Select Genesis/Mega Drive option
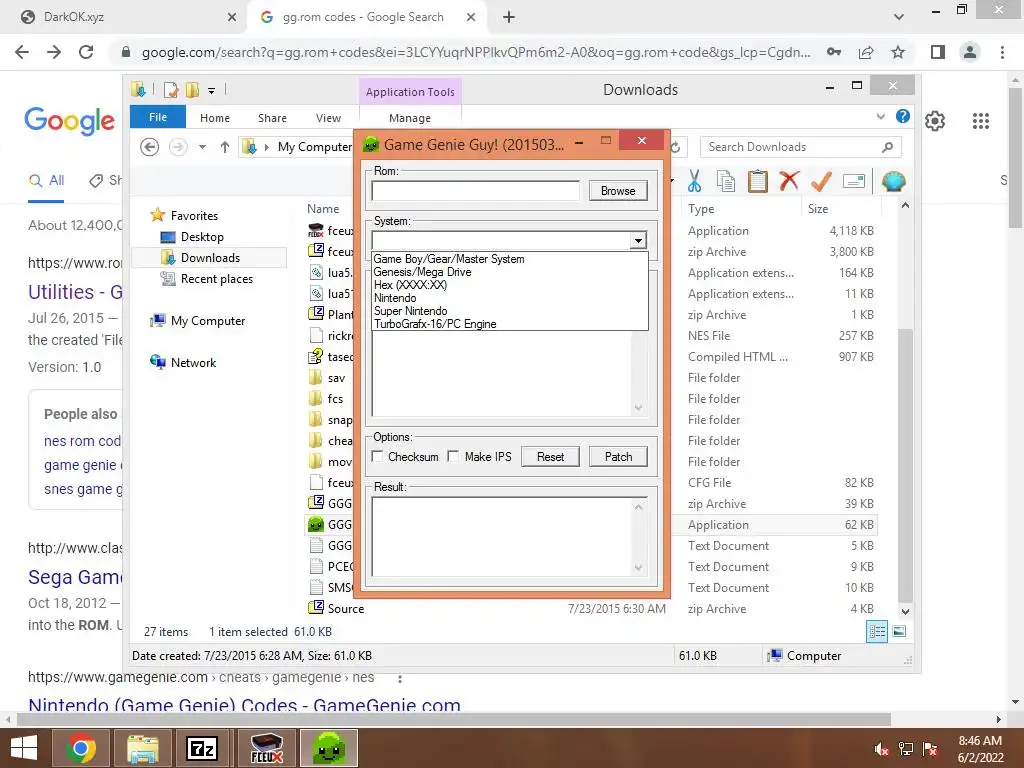The height and width of the screenshot is (768, 1024). coord(423,272)
